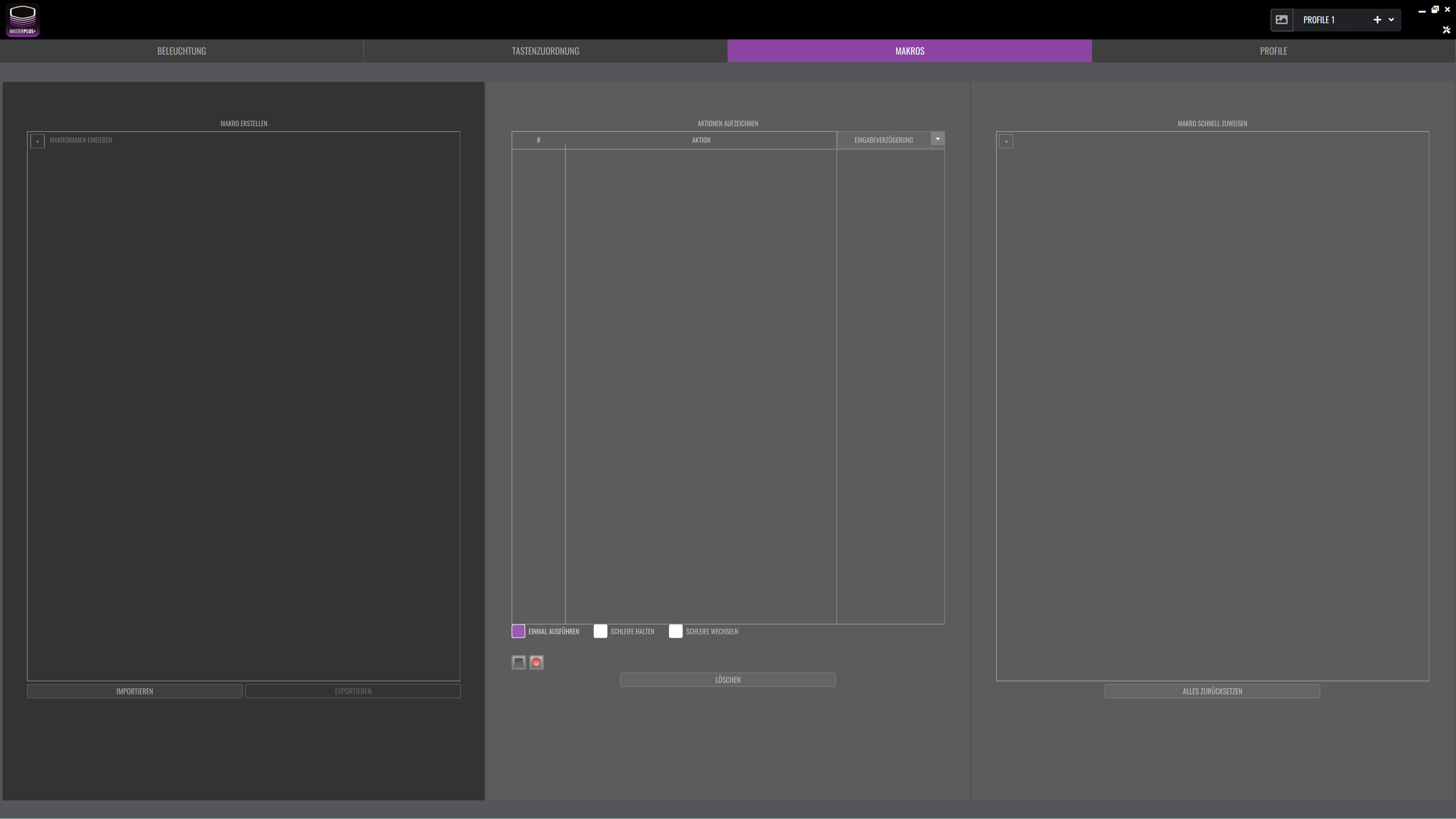The width and height of the screenshot is (1456, 819).
Task: Restore the MasterPlus window size
Action: click(x=1434, y=9)
